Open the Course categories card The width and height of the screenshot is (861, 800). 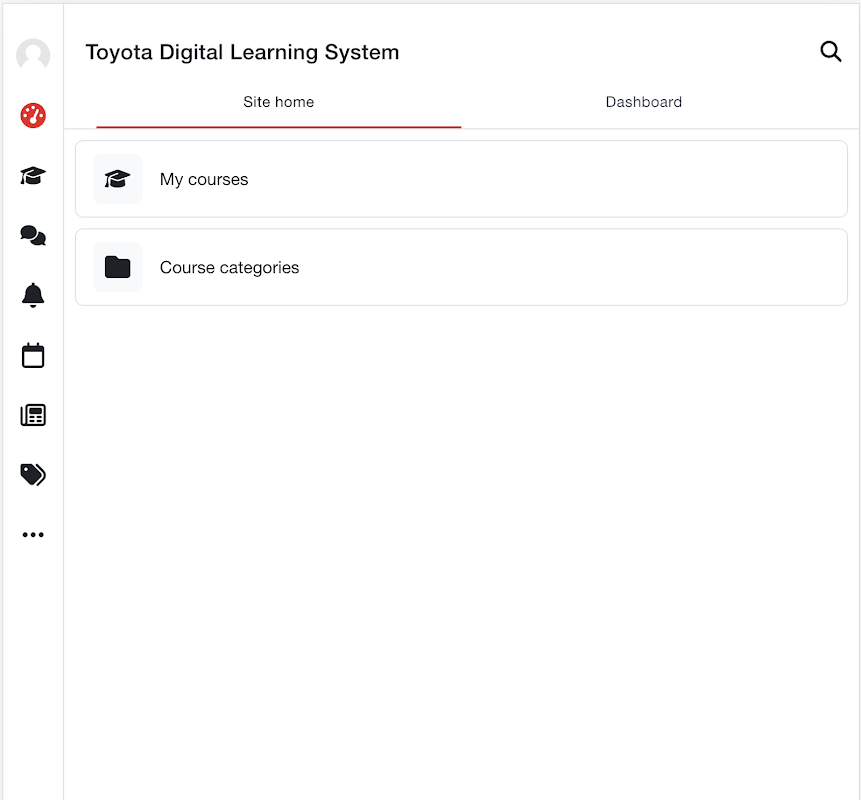click(x=461, y=267)
